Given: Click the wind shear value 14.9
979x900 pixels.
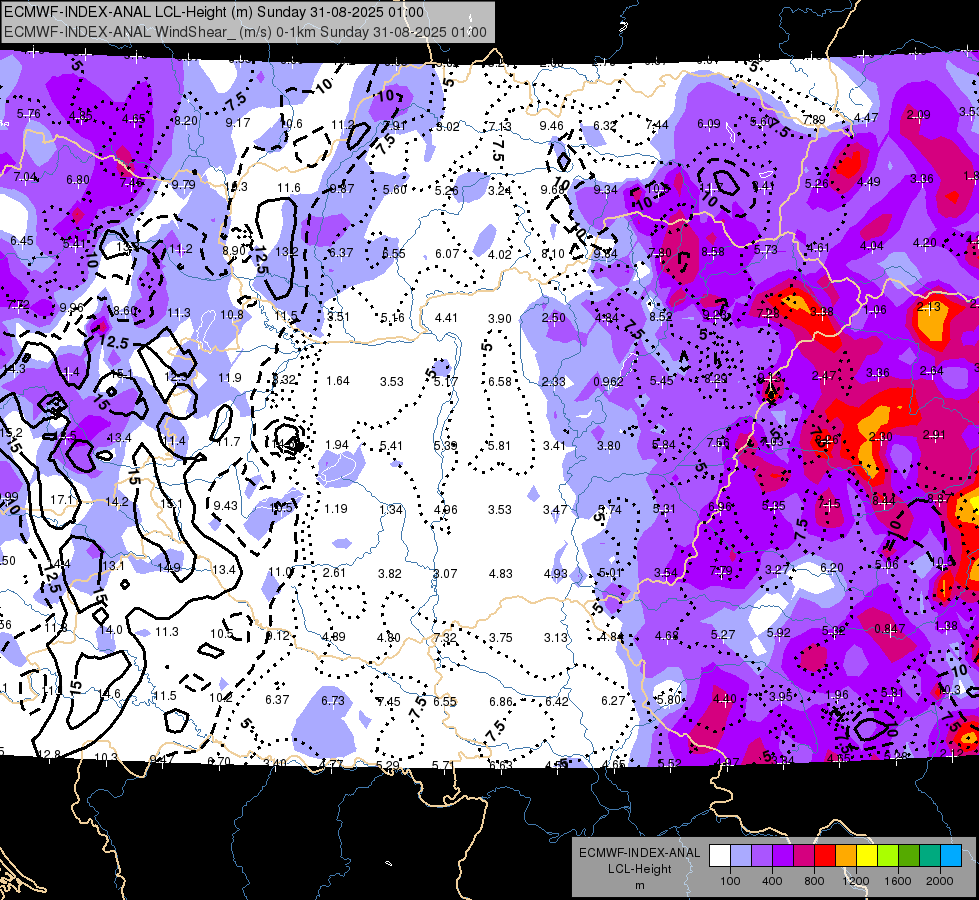Looking at the screenshot, I should click(169, 567).
